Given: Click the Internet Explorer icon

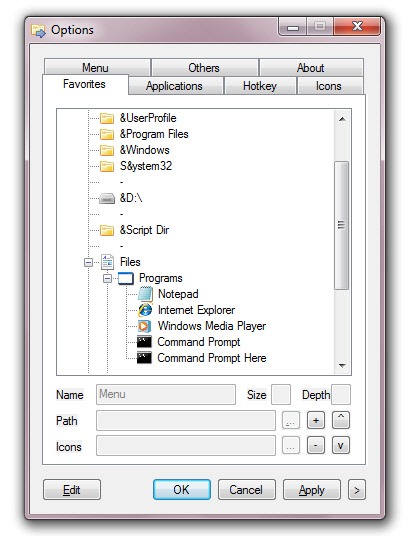Looking at the screenshot, I should (145, 310).
